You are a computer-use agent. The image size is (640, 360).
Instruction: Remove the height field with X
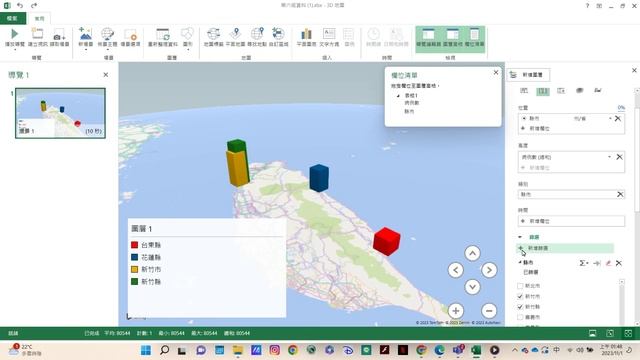click(619, 157)
